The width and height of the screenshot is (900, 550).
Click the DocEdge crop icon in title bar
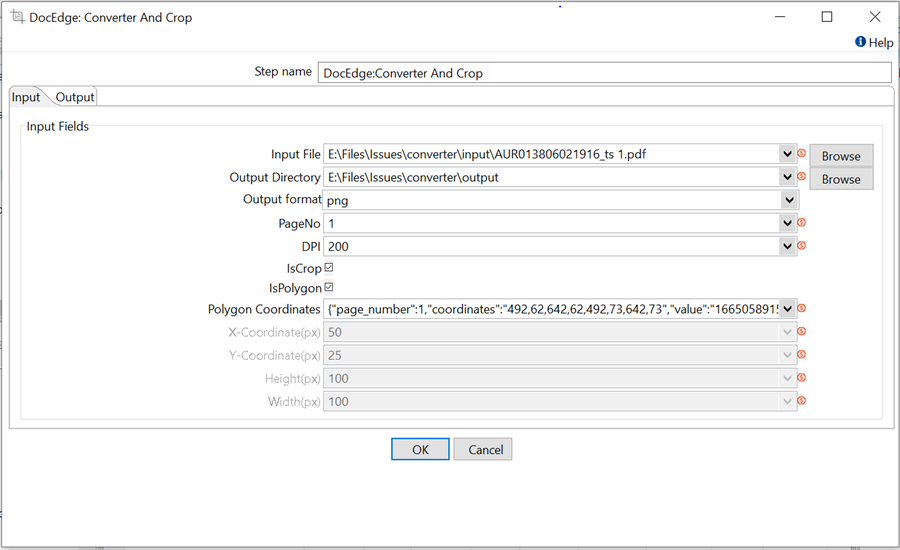coord(16,17)
